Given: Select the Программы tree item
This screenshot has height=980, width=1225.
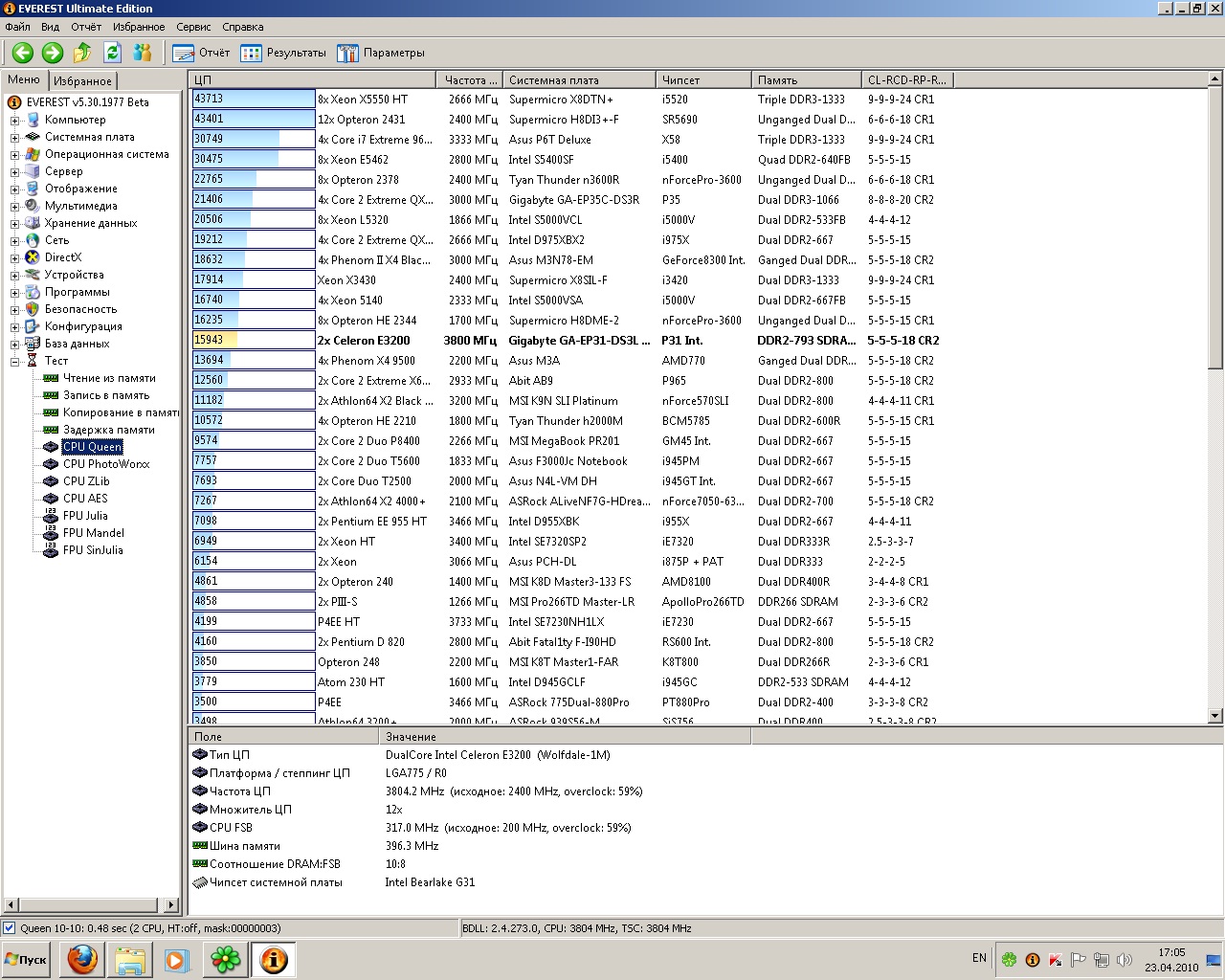Looking at the screenshot, I should pyautogui.click(x=77, y=292).
